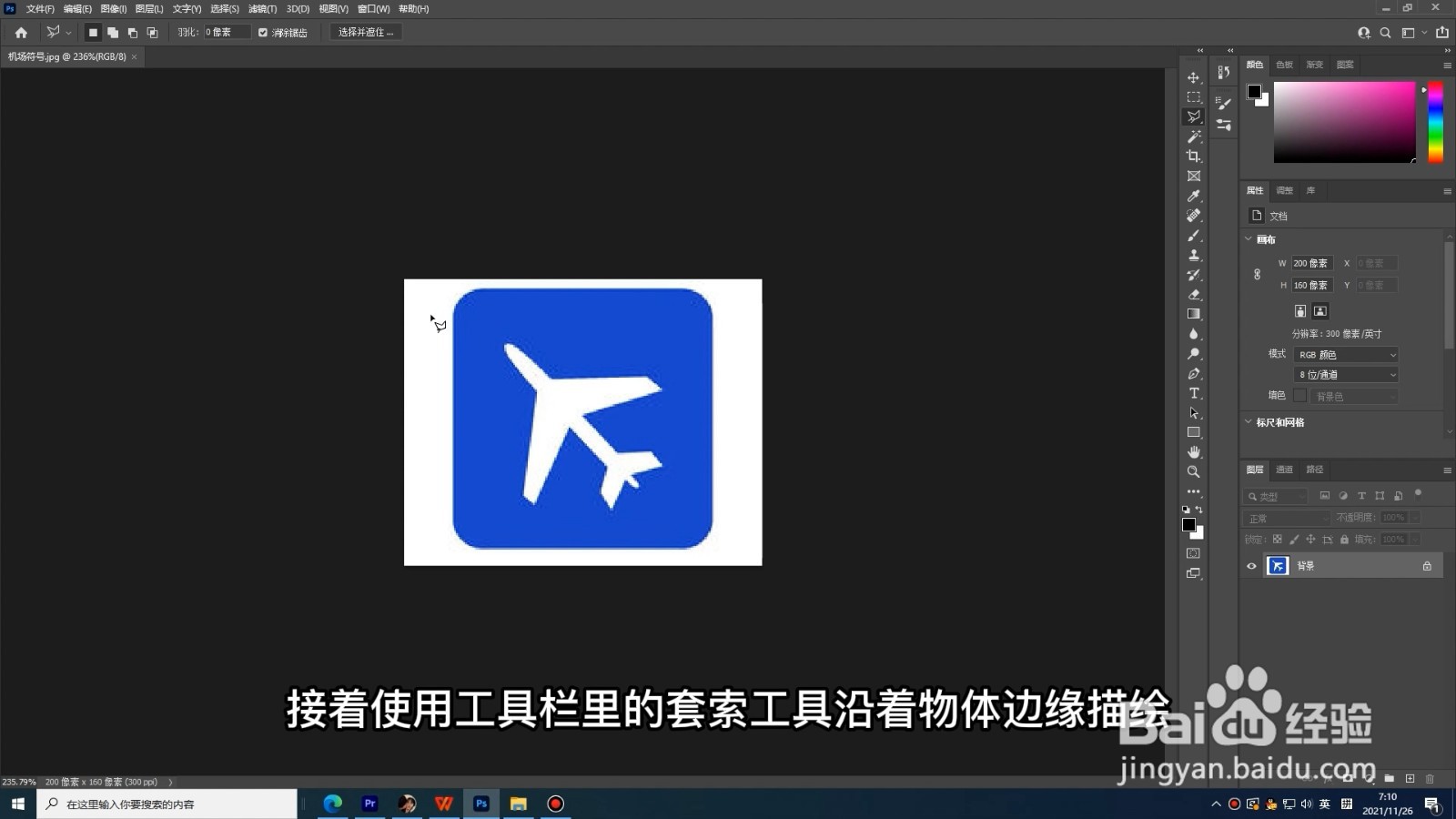Select the Move tool

pyautogui.click(x=1193, y=77)
